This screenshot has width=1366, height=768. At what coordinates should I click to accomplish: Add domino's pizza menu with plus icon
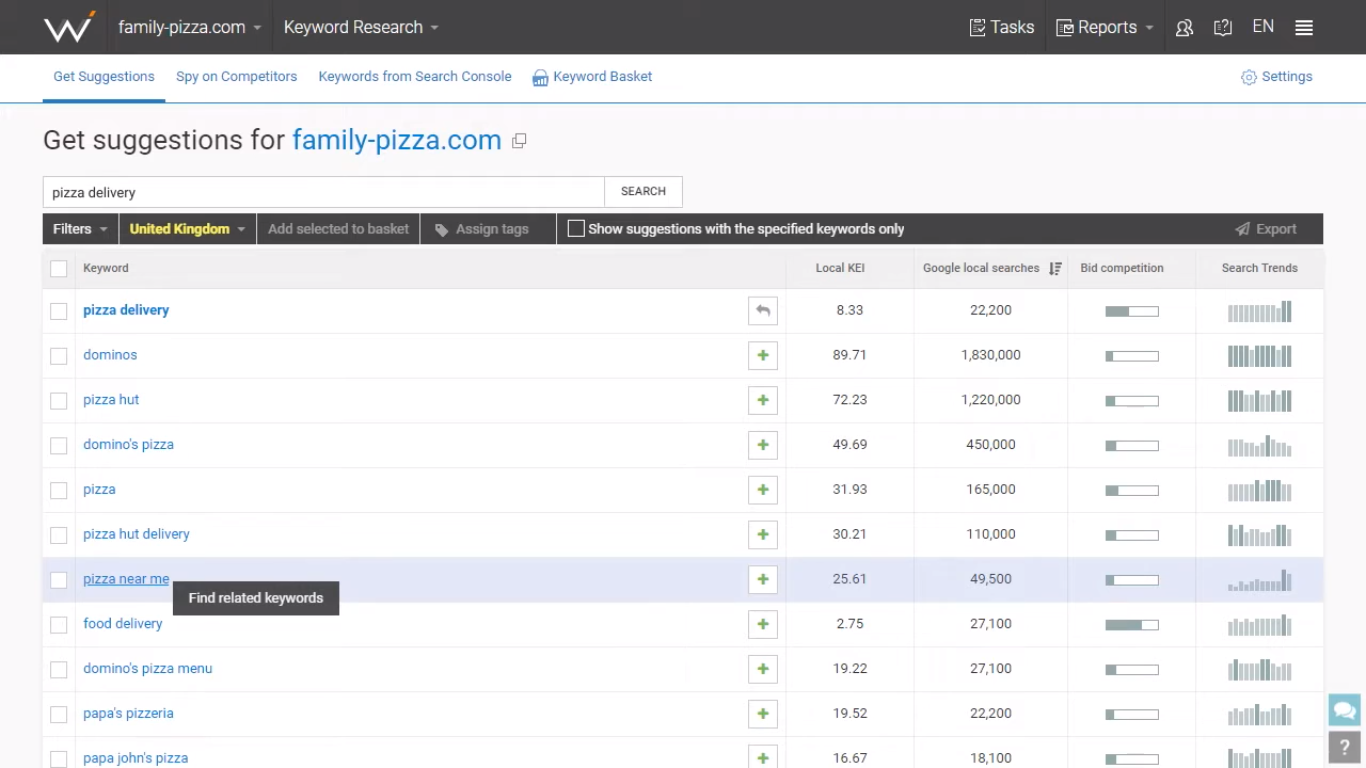[763, 669]
